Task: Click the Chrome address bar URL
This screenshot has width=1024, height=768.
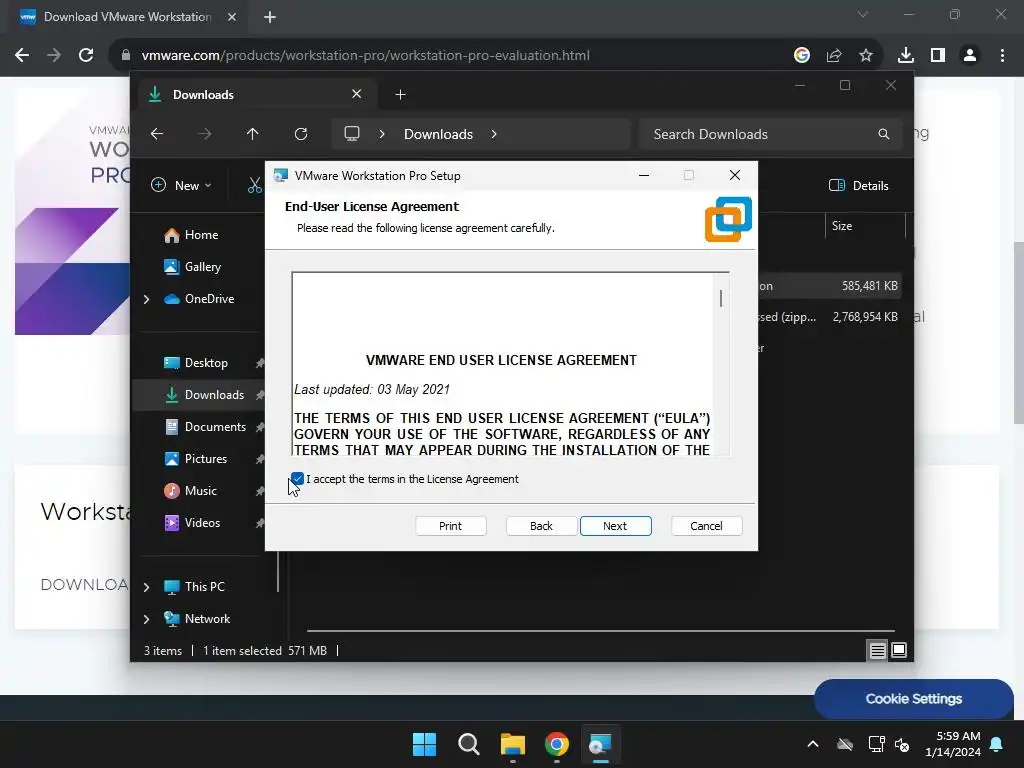Action: click(366, 56)
